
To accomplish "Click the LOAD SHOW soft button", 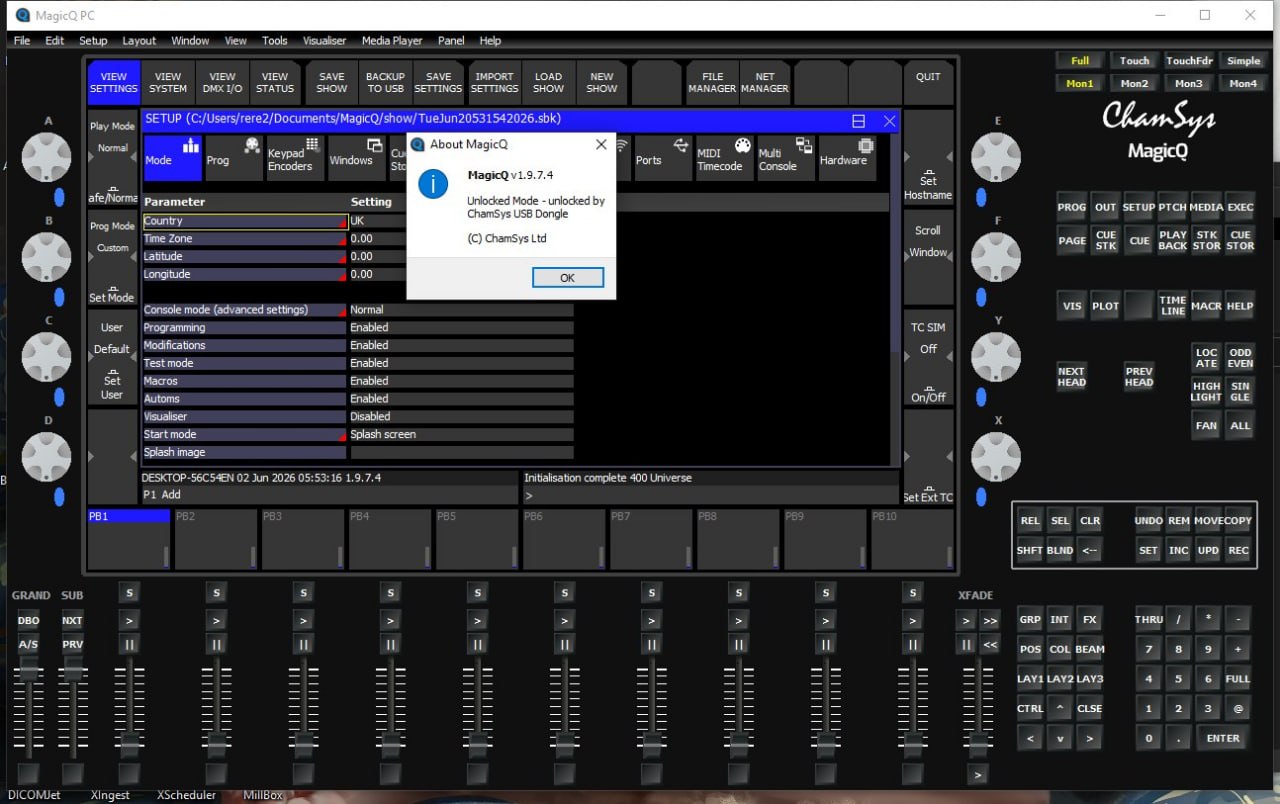I will click(548, 83).
